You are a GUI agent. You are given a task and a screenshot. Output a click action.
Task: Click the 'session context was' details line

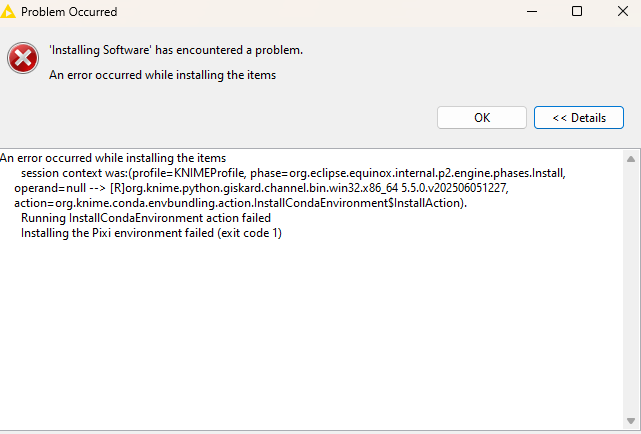[x=293, y=173]
